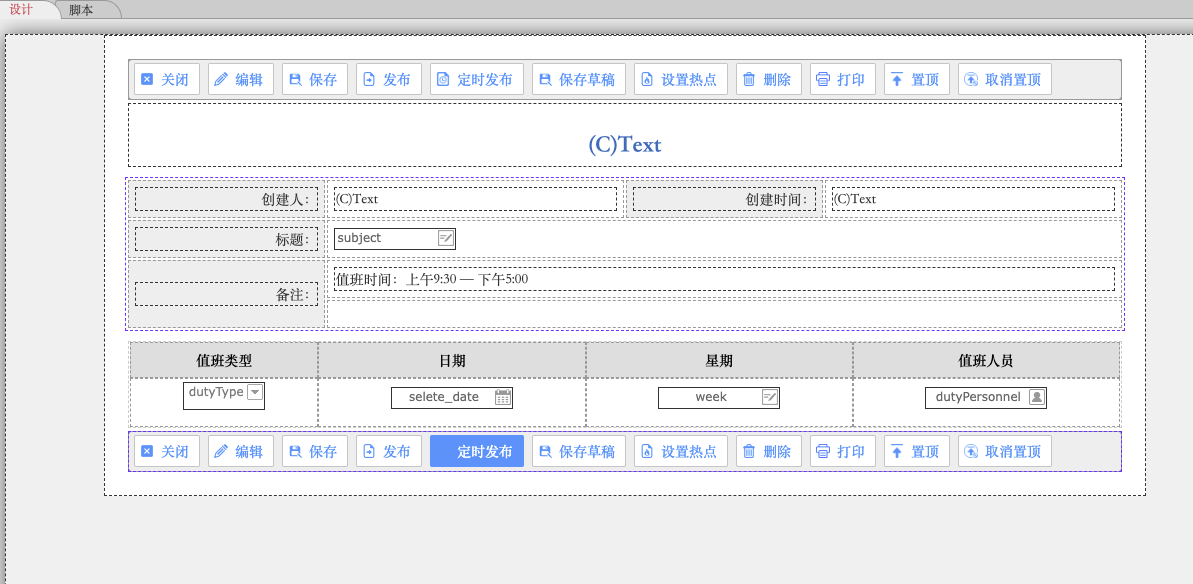Viewport: 1193px width, 584px height.
Task: Click the 值班类型 column header
Action: point(224,360)
